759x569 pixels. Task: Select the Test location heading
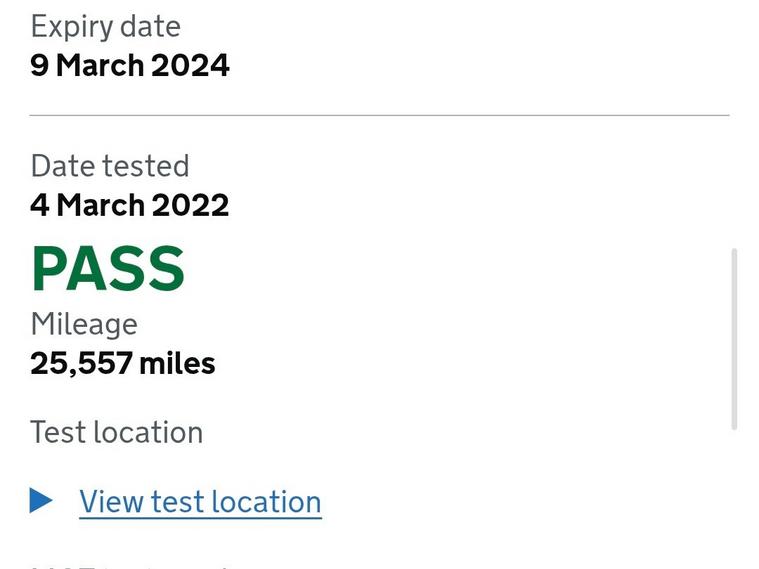tap(117, 432)
